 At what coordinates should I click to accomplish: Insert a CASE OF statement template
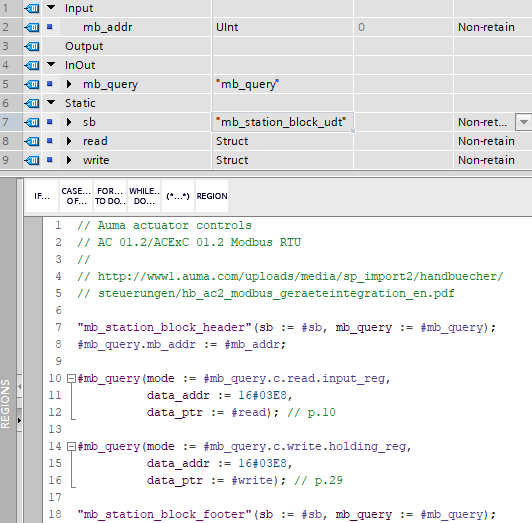[76, 196]
